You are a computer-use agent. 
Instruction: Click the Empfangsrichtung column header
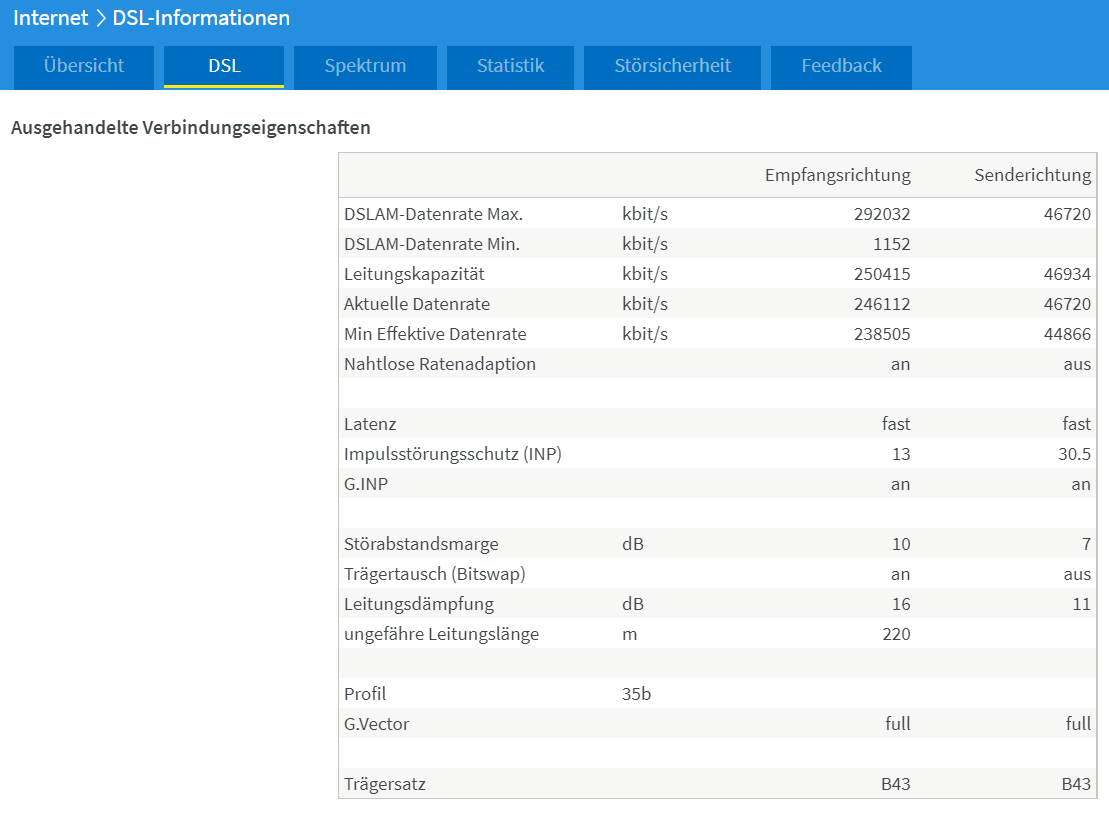837,175
